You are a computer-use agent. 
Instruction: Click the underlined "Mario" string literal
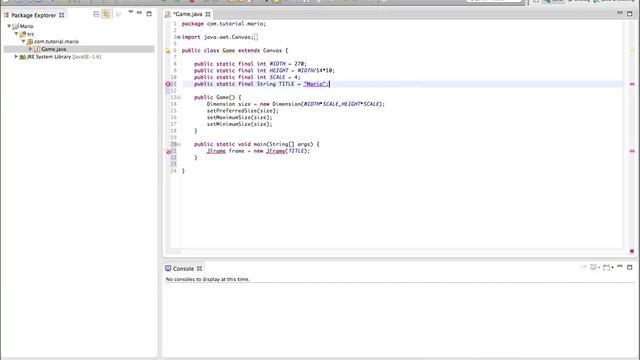point(316,84)
